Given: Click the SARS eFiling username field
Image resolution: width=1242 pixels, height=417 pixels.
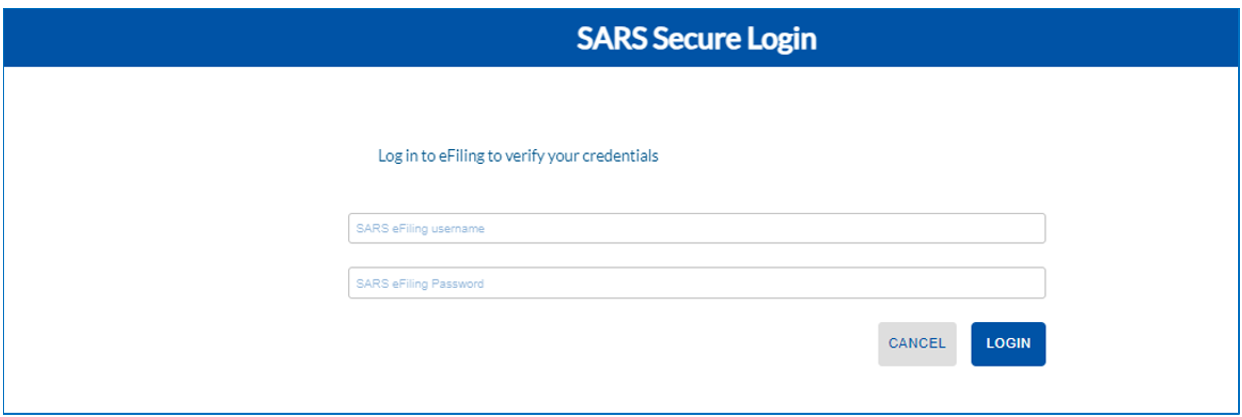Looking at the screenshot, I should point(696,228).
